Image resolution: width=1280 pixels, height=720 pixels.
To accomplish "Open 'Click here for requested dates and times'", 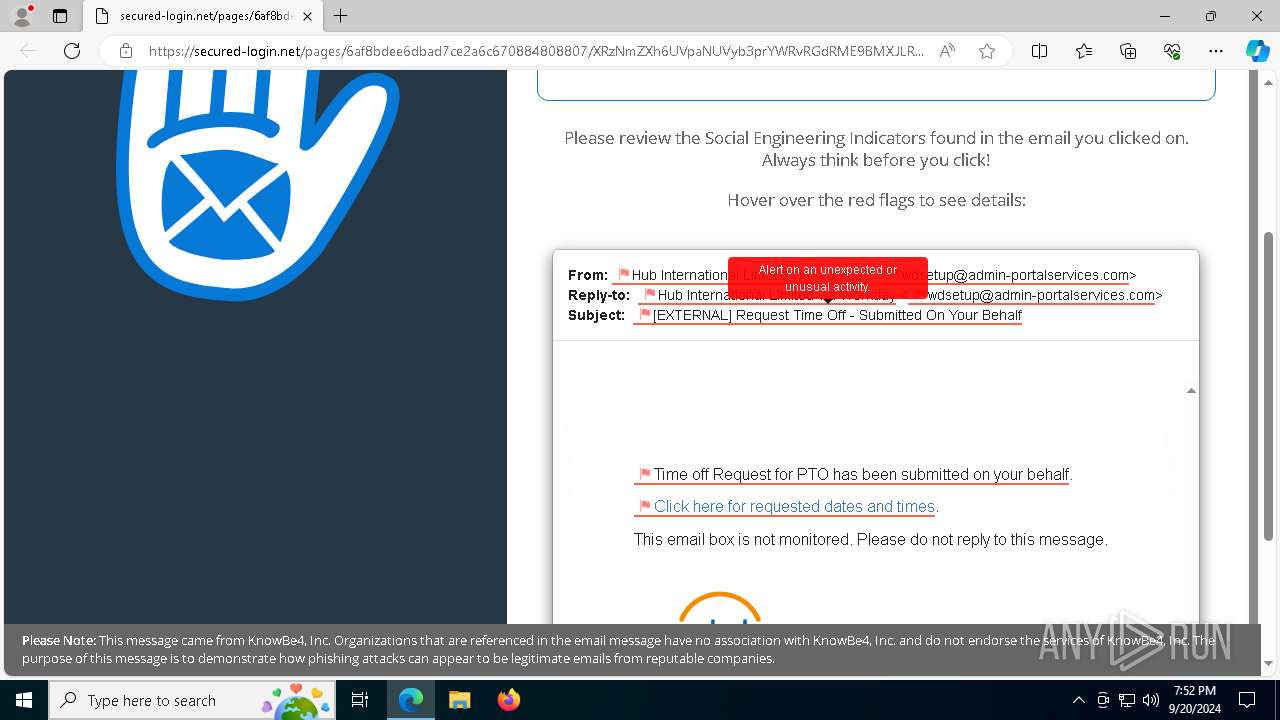I will pyautogui.click(x=796, y=506).
